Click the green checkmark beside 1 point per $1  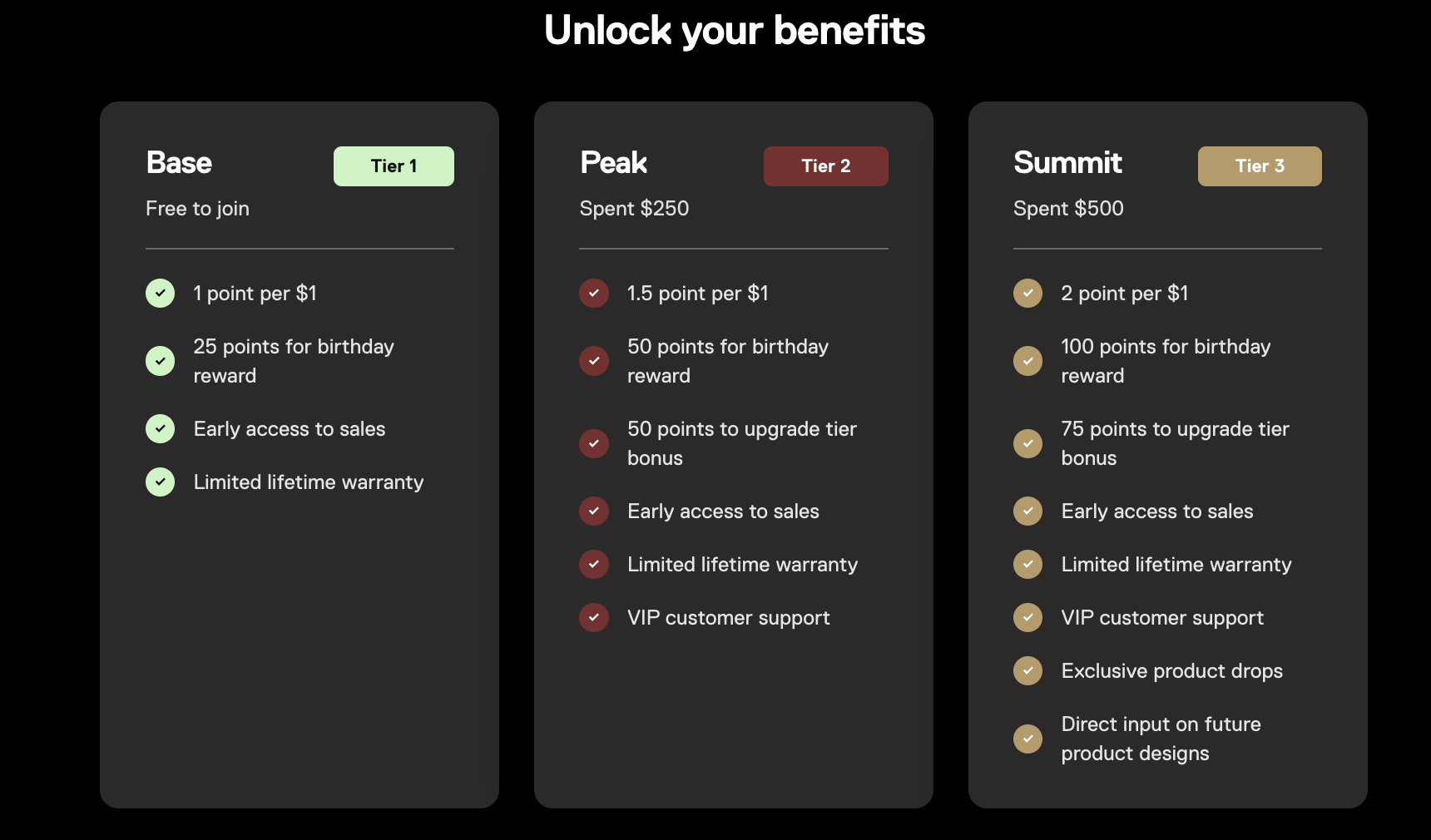pyautogui.click(x=160, y=293)
